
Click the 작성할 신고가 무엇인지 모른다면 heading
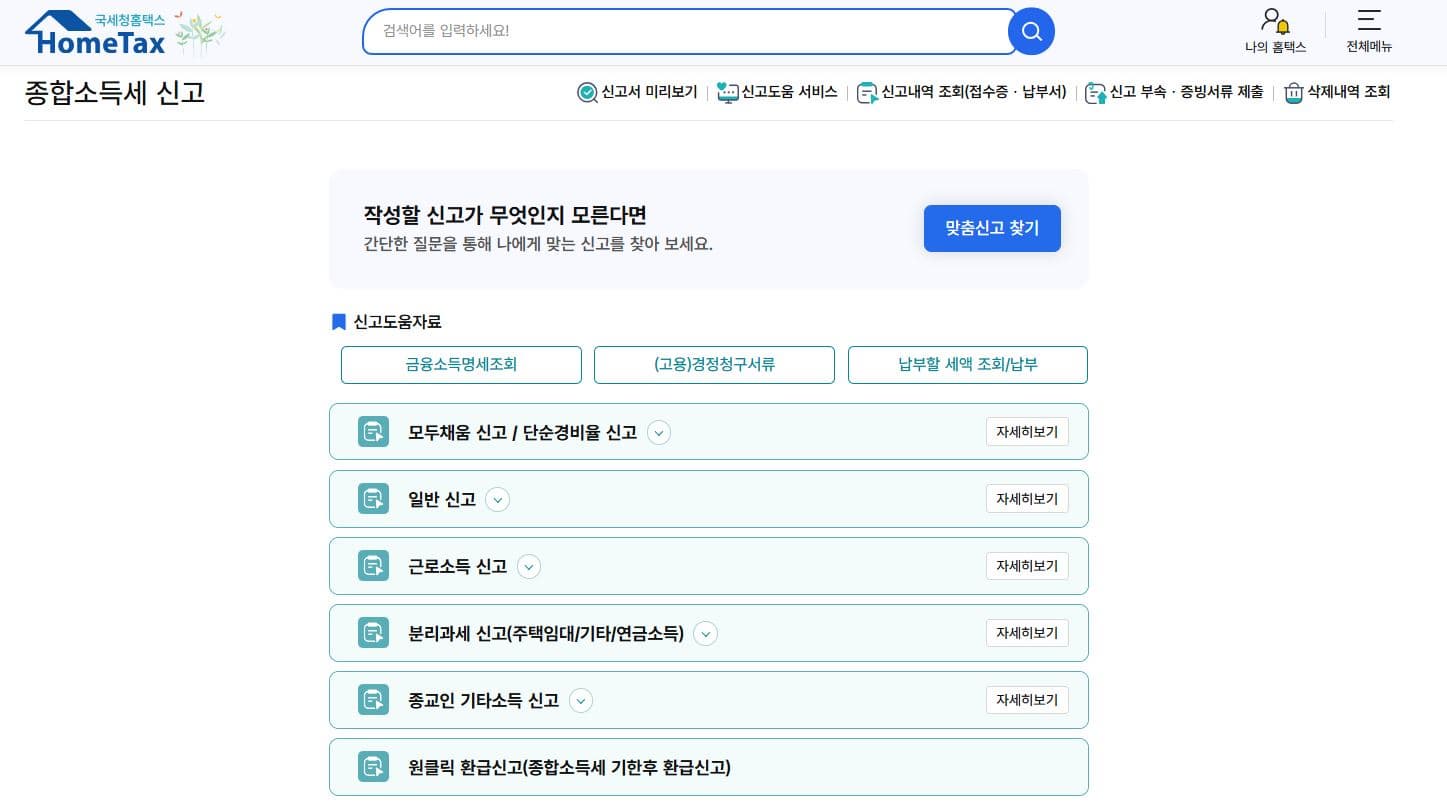pos(505,215)
